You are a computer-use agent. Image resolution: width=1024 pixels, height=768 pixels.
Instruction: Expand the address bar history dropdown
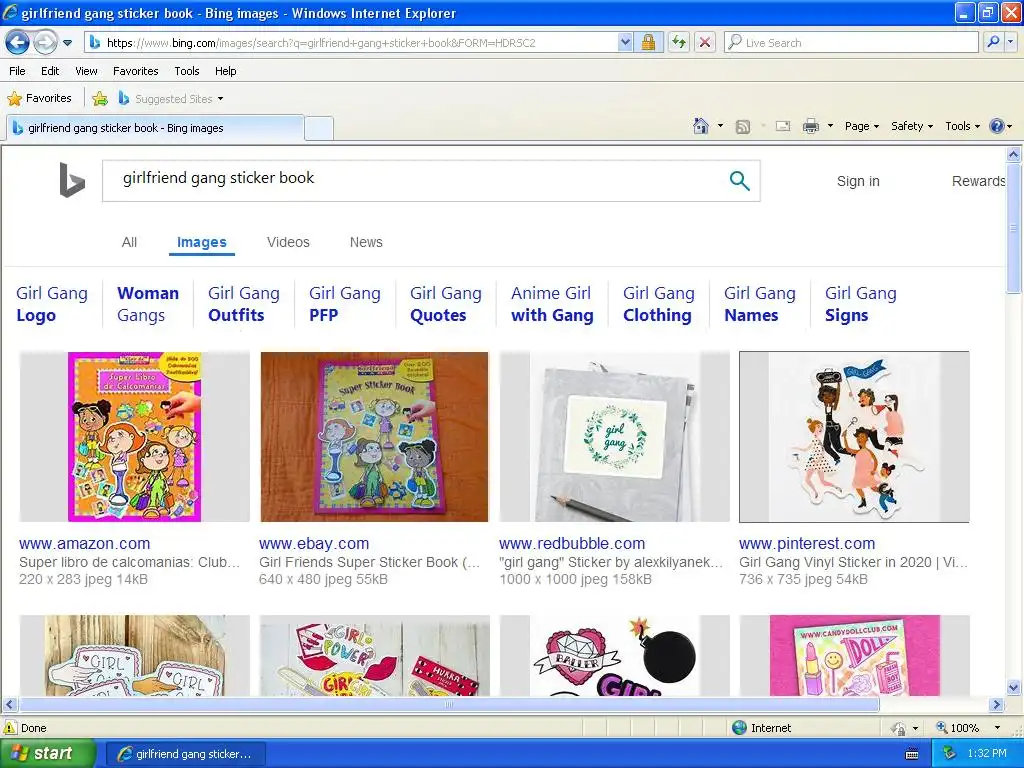625,43
